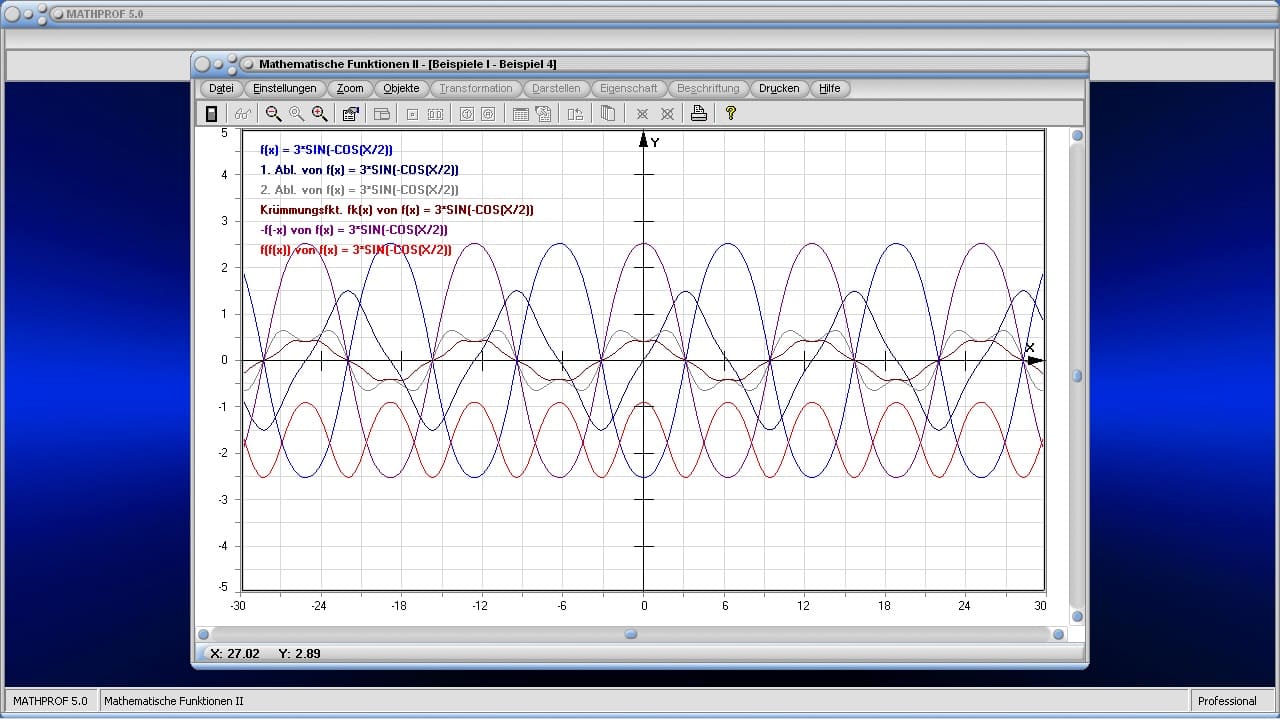Click the first X delete icon in the toolbar
This screenshot has height=720, width=1280.
(x=642, y=114)
